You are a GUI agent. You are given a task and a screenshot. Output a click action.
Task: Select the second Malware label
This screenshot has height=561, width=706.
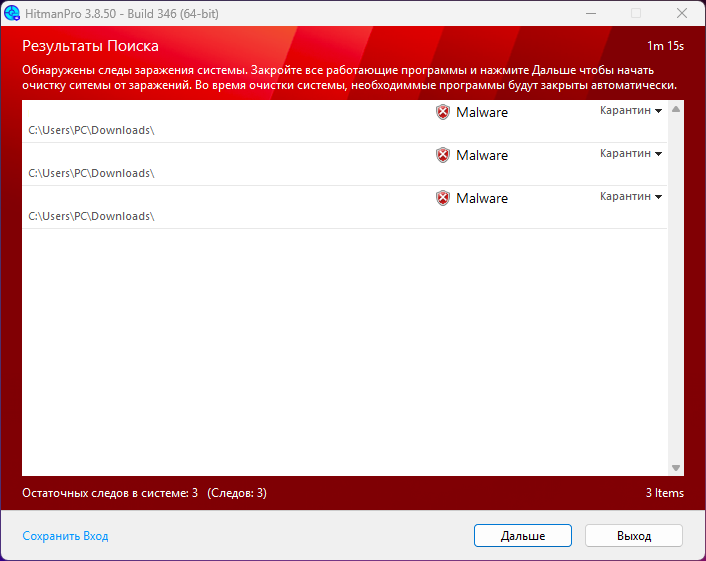point(482,155)
